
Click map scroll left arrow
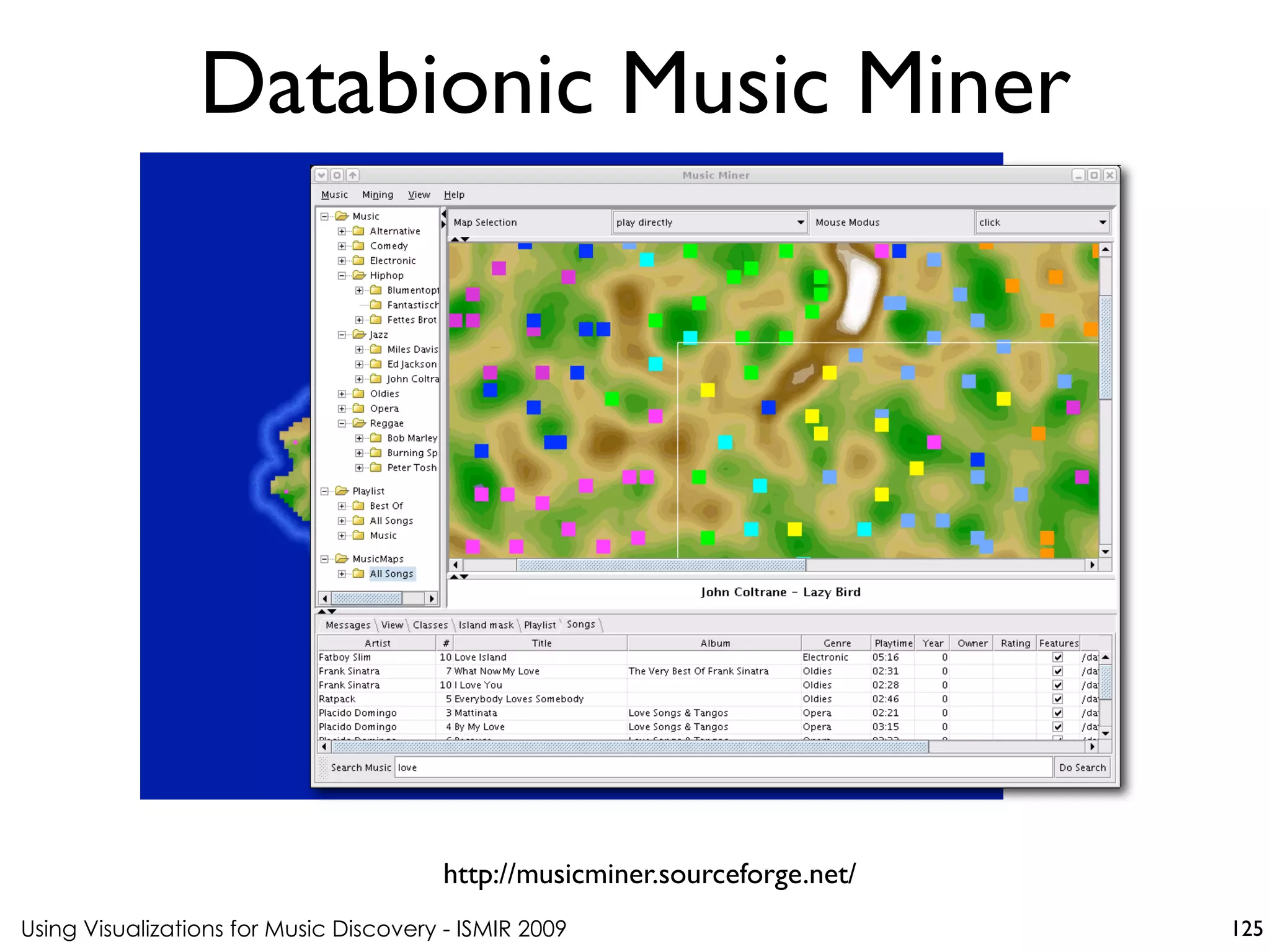(x=456, y=565)
